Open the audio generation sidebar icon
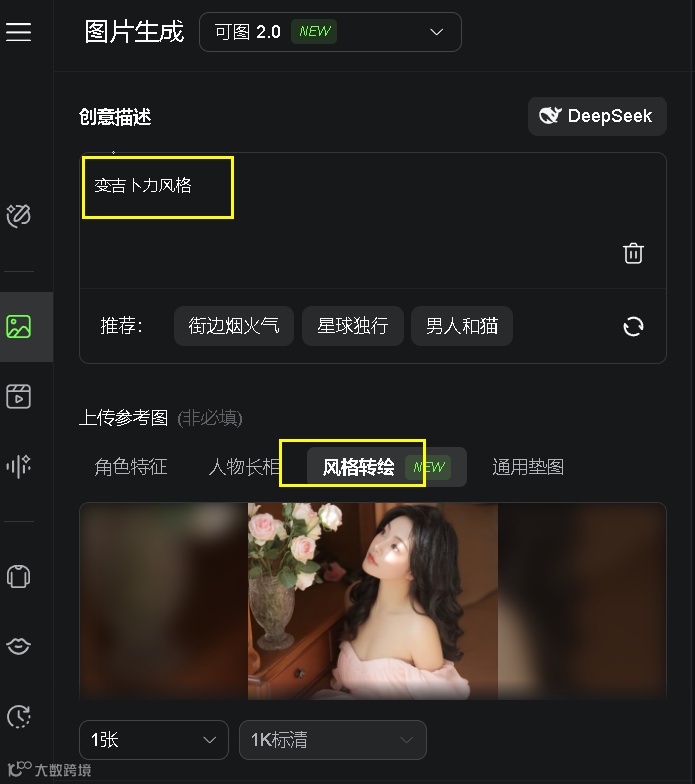The width and height of the screenshot is (695, 784). (x=18, y=466)
